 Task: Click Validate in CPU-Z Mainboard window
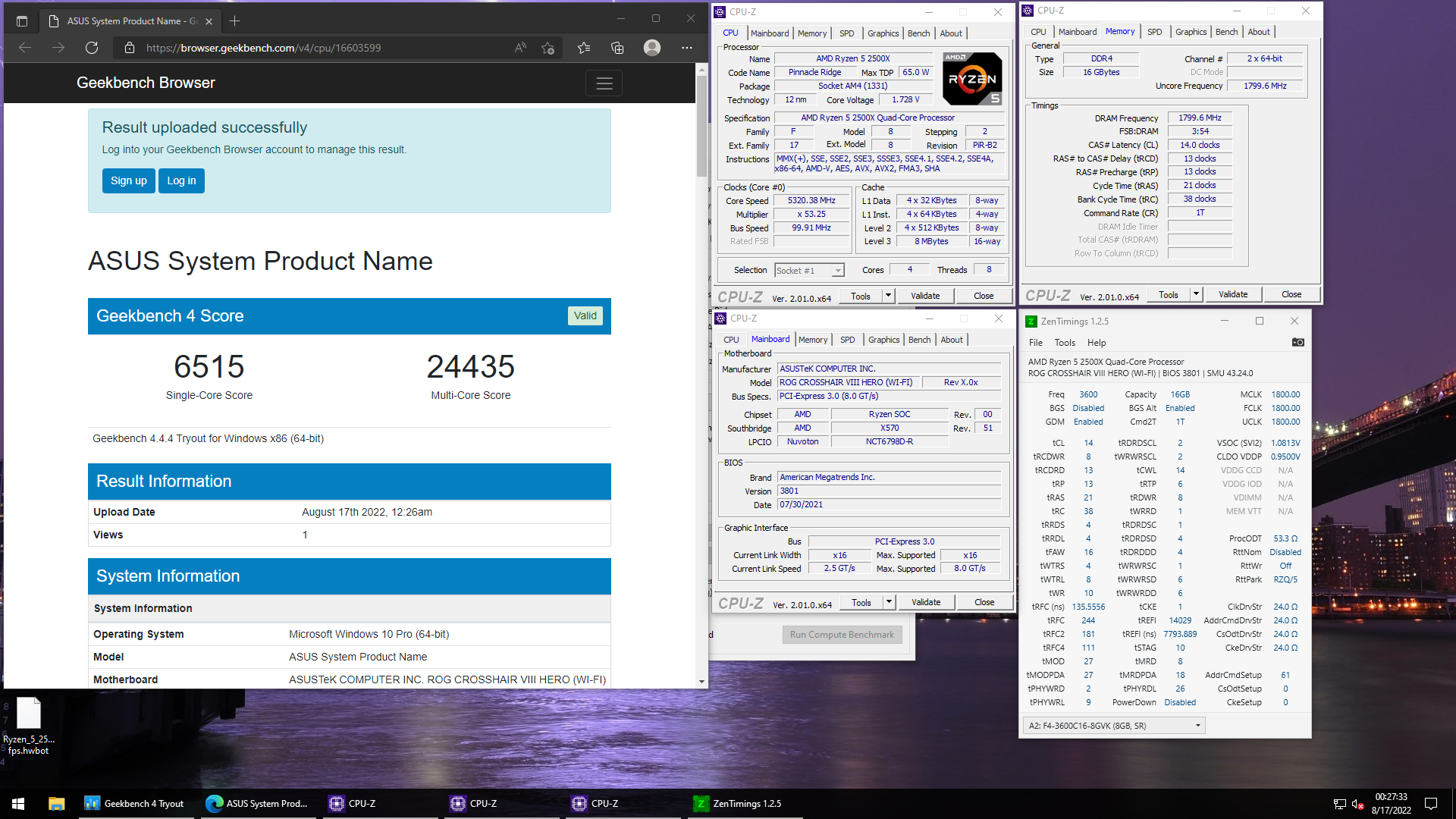click(926, 602)
